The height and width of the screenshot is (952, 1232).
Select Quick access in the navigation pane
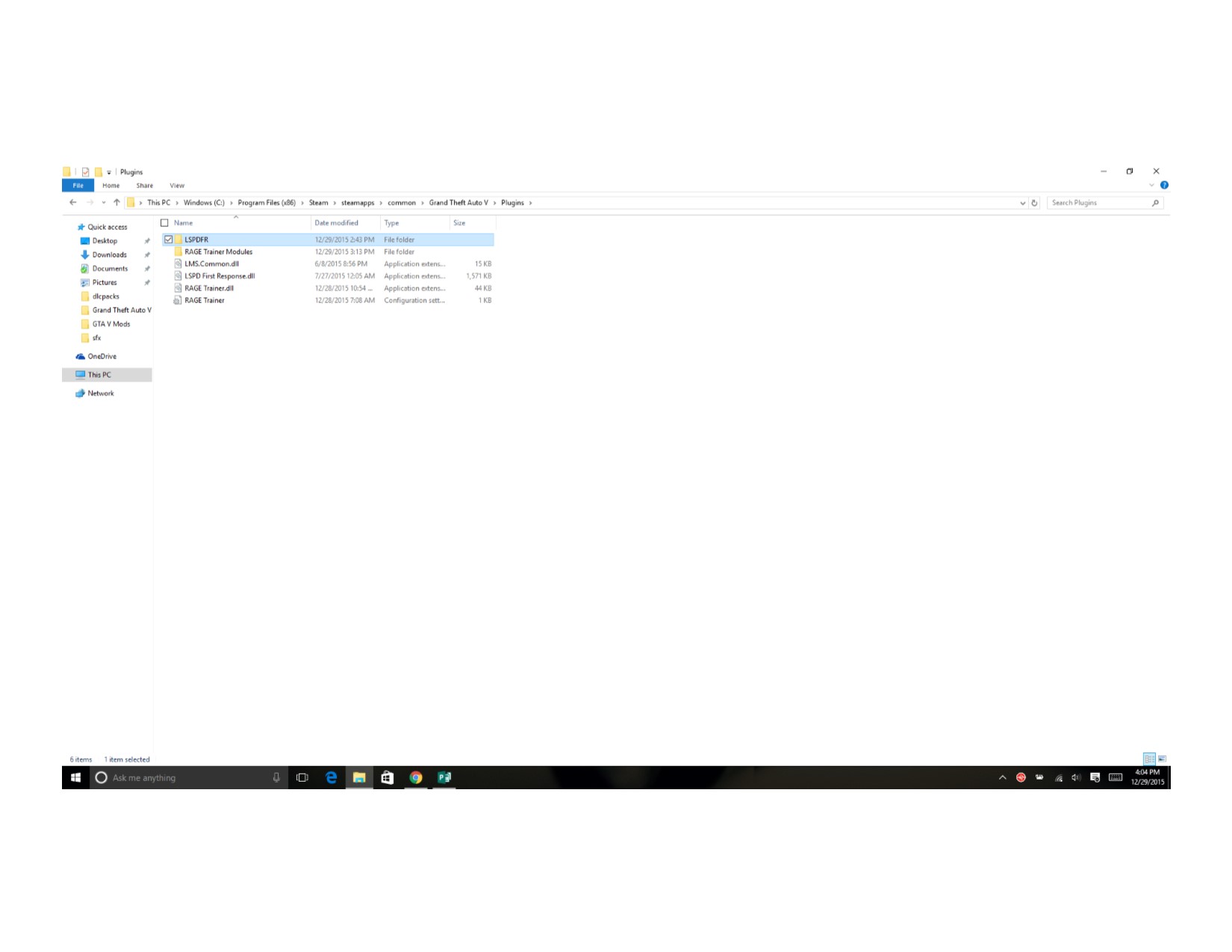(108, 227)
